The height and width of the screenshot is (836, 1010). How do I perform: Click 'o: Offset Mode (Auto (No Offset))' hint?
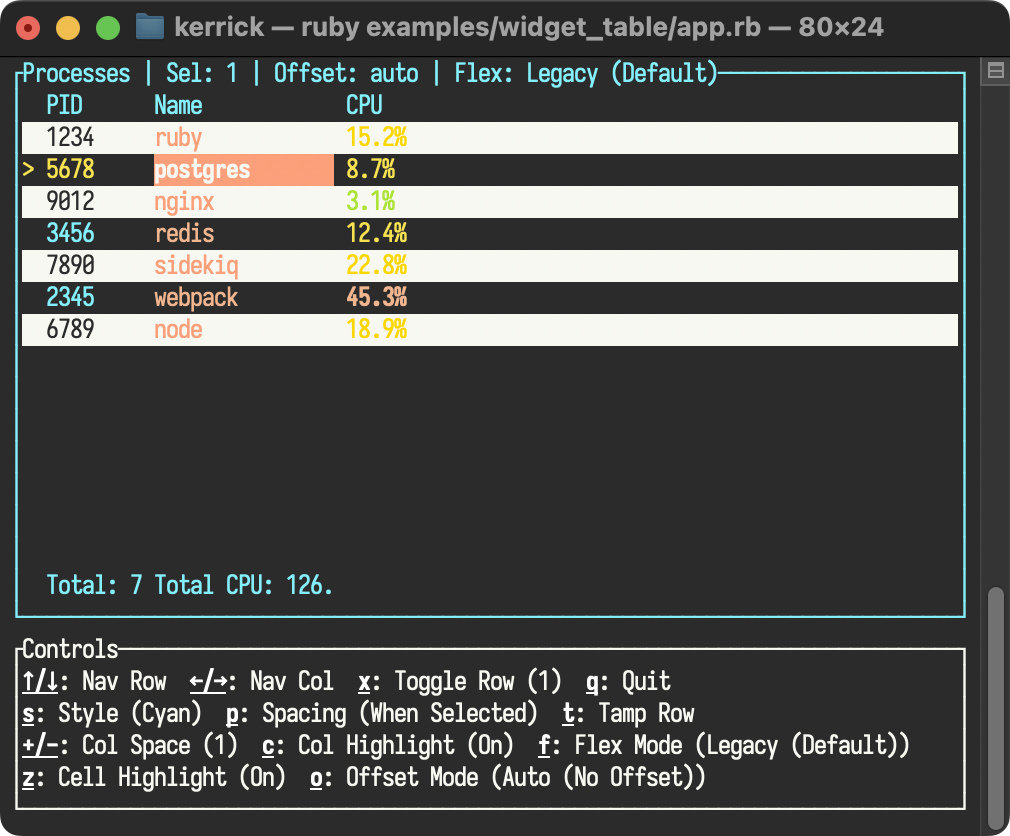coord(508,777)
